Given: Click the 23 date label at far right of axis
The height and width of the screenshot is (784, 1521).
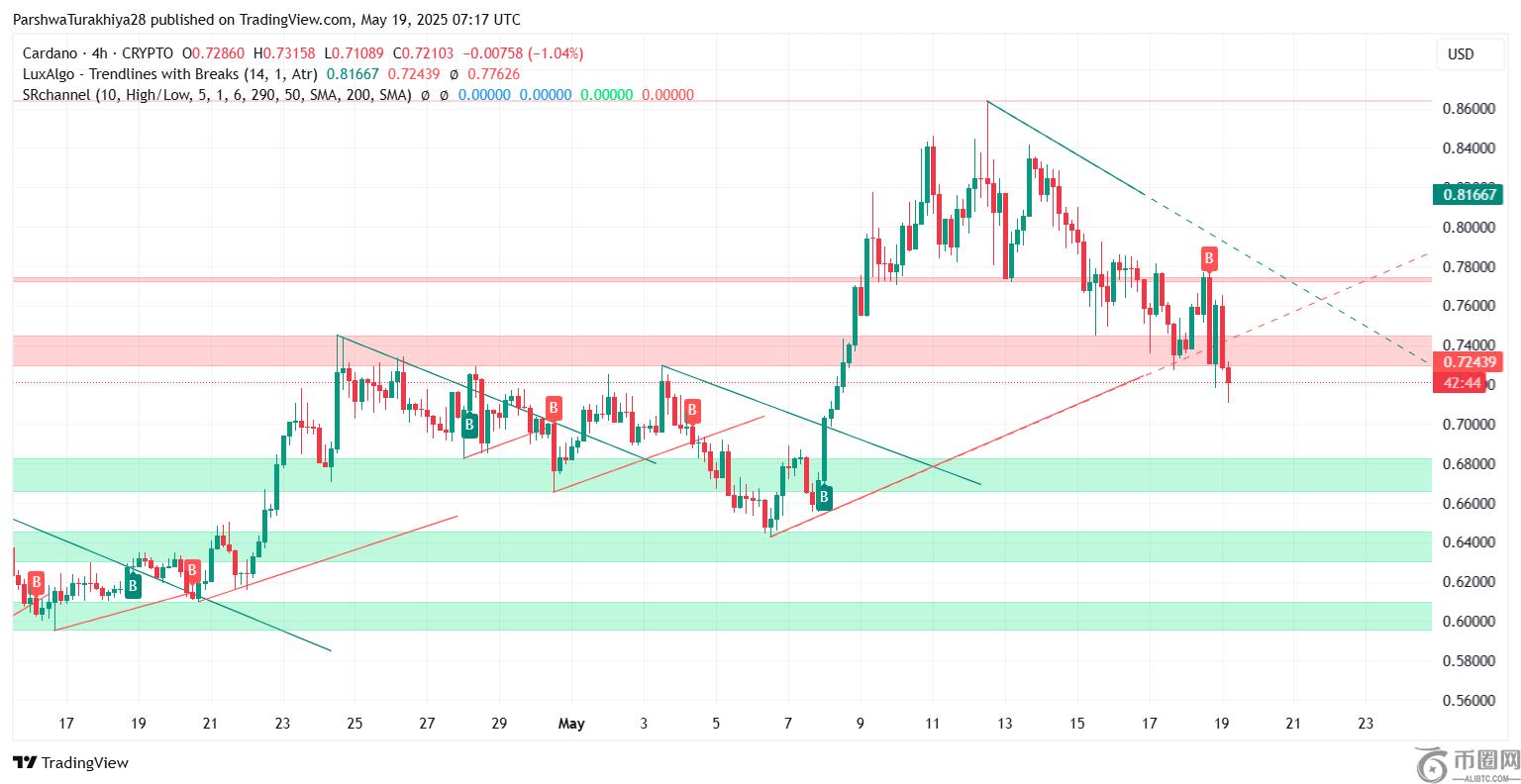Looking at the screenshot, I should 1365,724.
